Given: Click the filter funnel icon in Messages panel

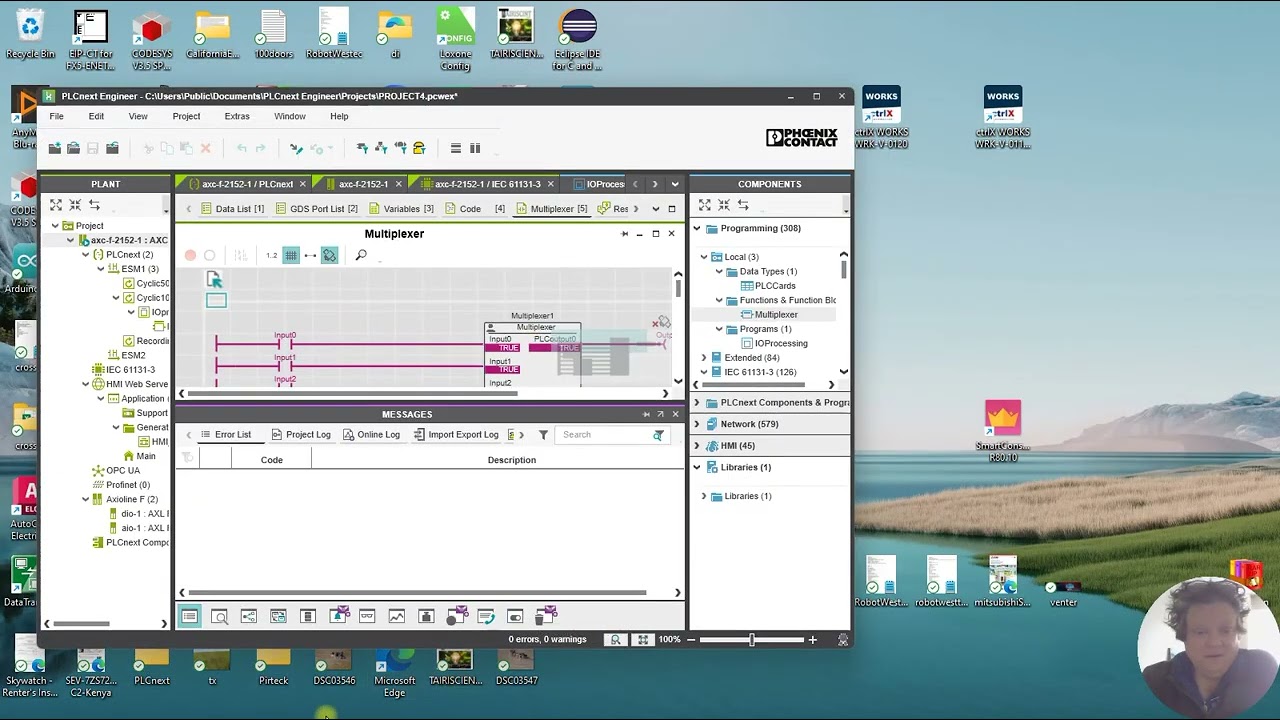Looking at the screenshot, I should 543,435.
